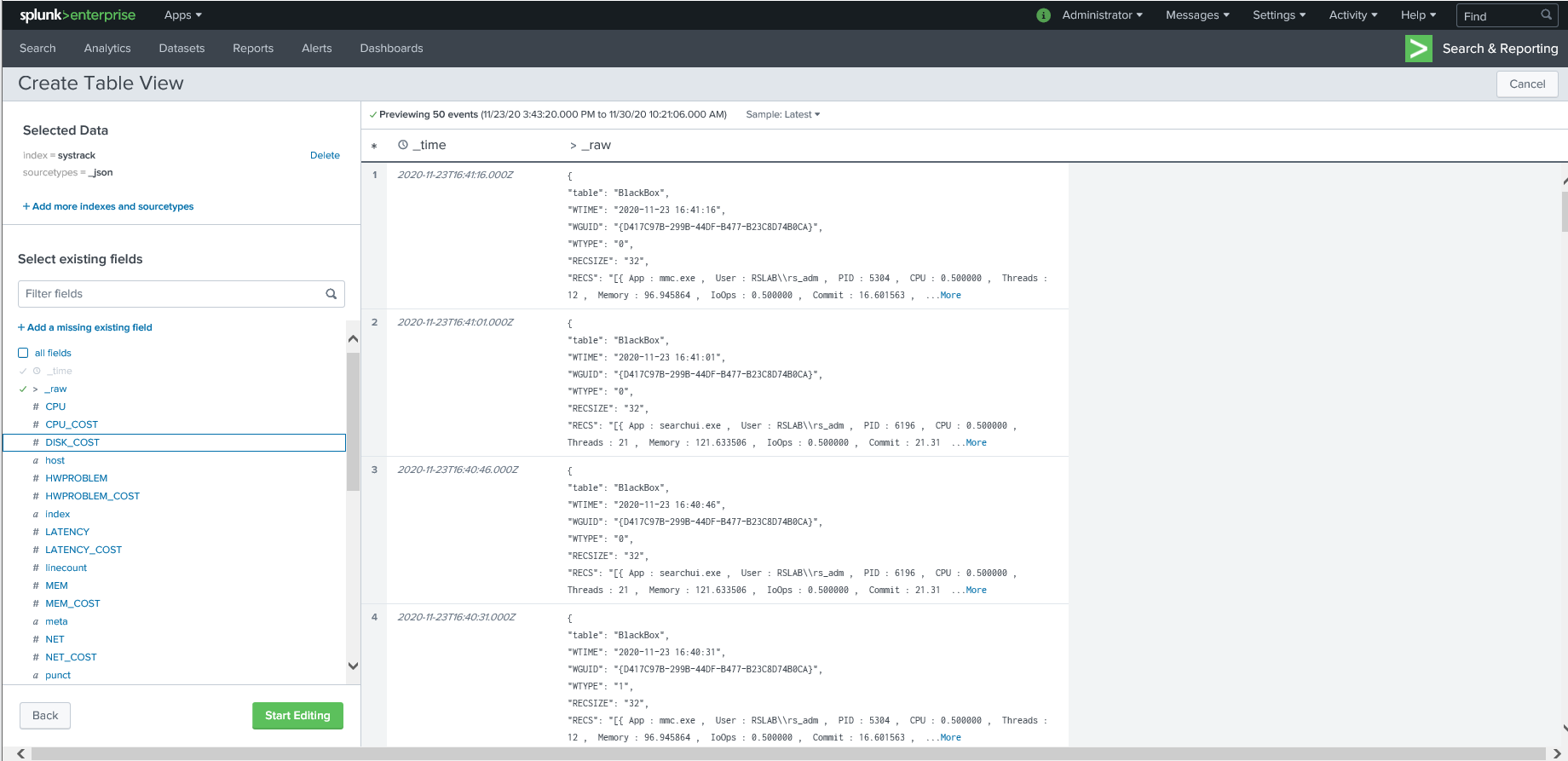
Task: Click the Splunk Enterprise logo
Action: [x=78, y=15]
